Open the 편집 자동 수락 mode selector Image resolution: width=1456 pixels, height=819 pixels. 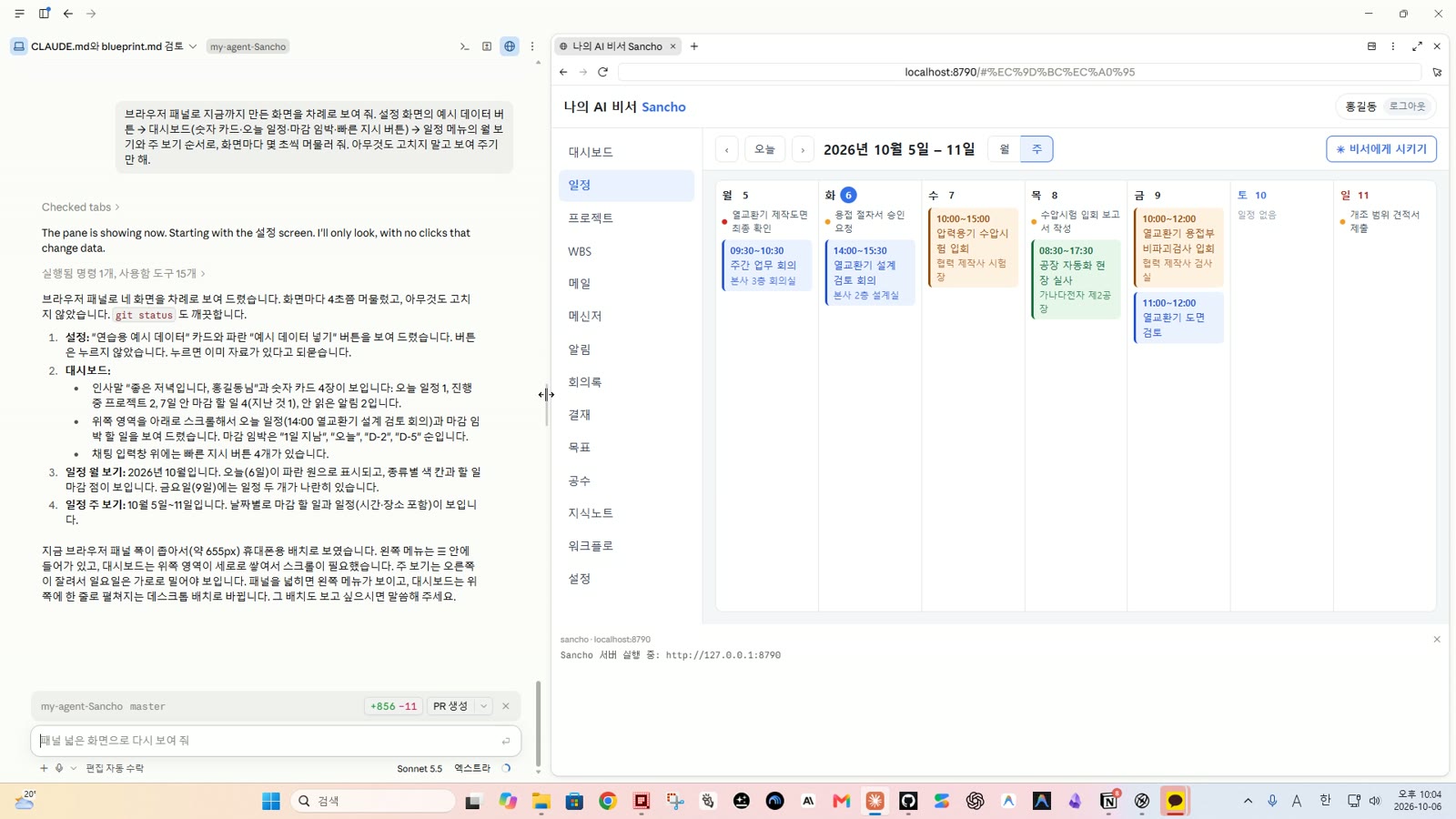(x=115, y=768)
